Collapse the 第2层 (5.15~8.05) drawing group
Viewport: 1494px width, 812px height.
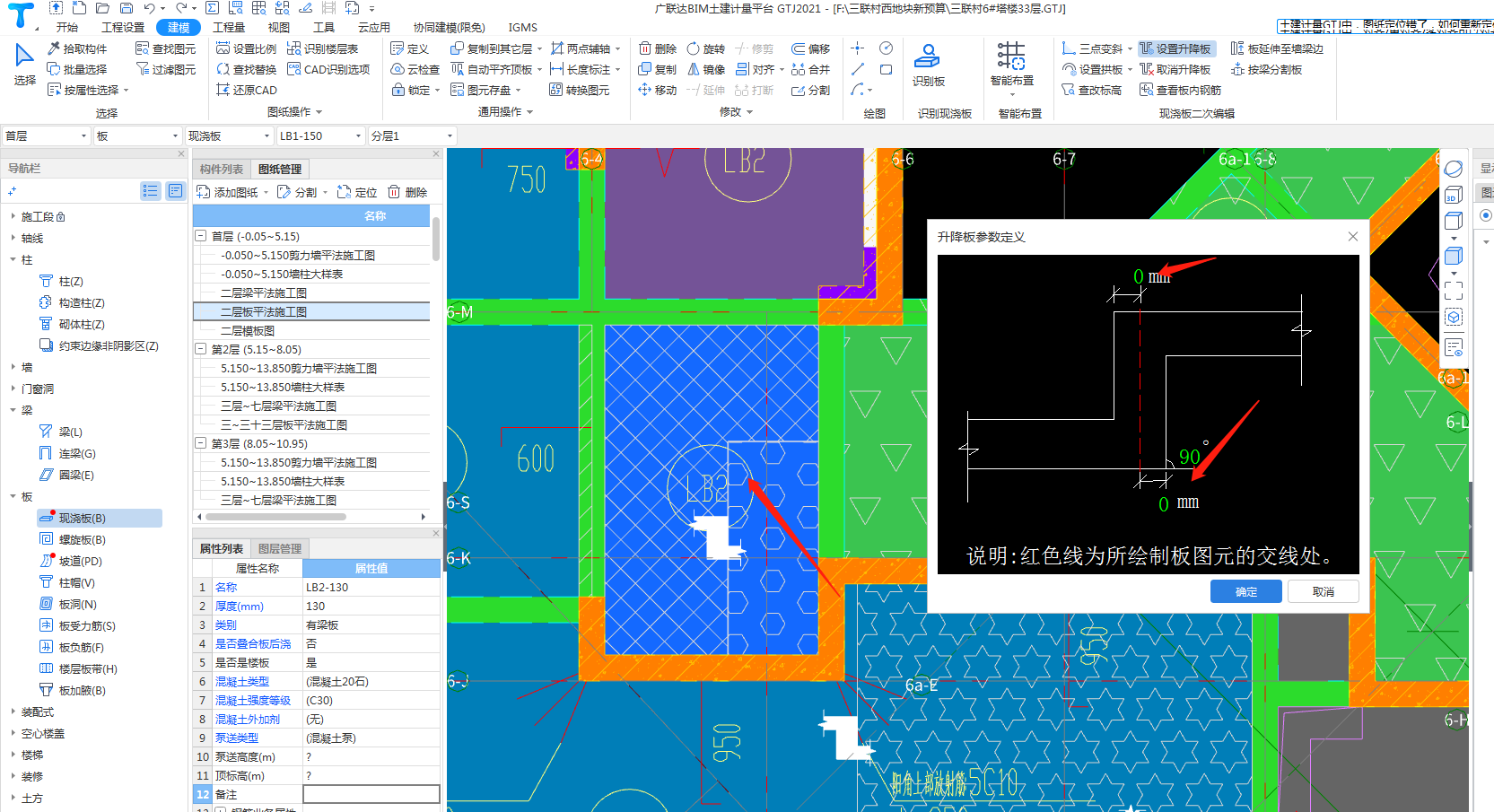(x=201, y=349)
